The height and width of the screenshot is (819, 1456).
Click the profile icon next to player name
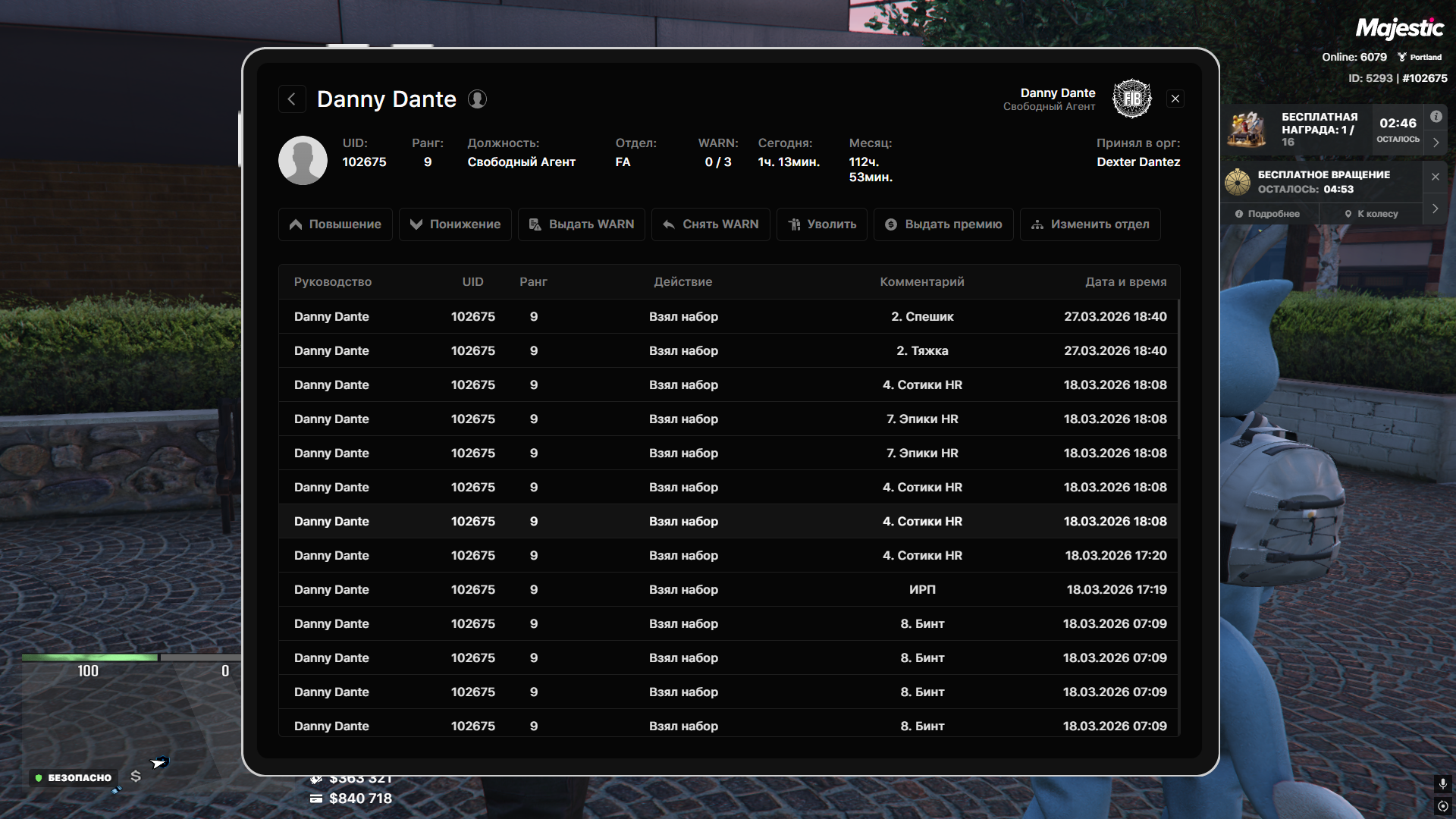477,99
